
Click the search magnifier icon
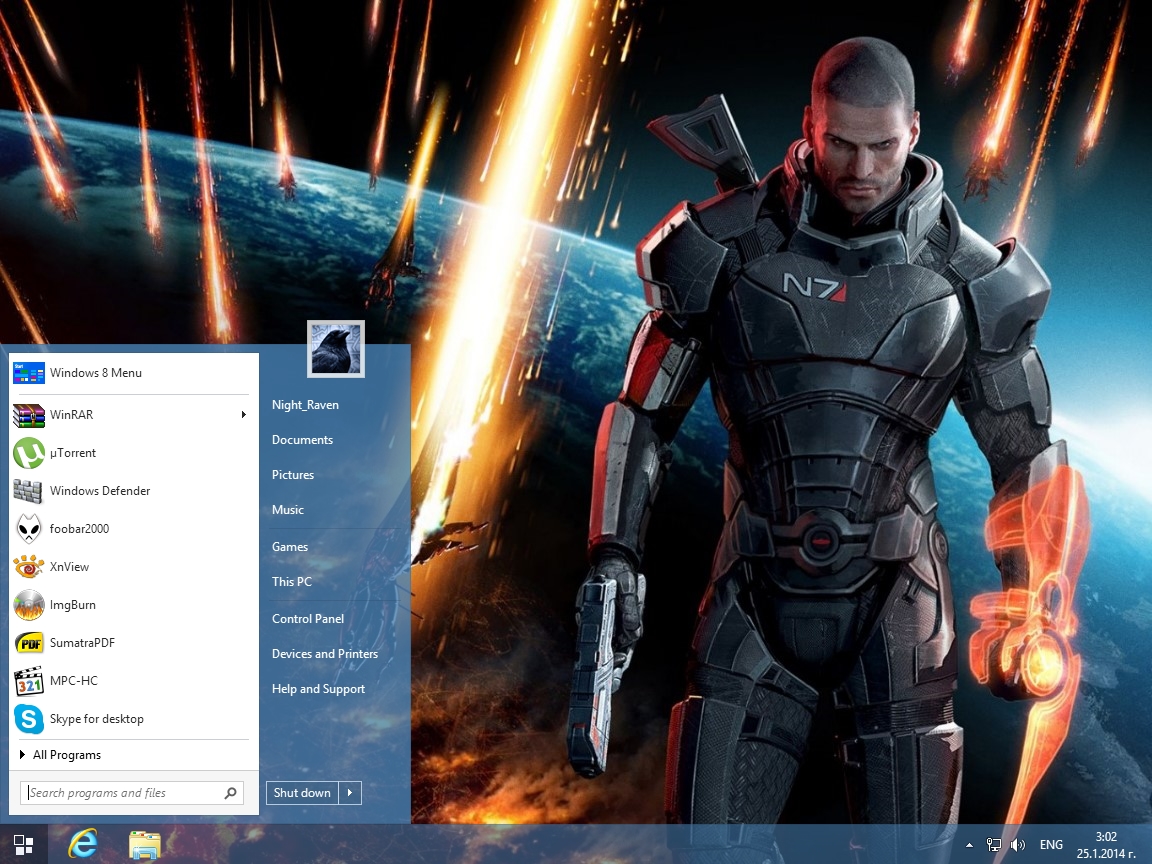pyautogui.click(x=230, y=793)
